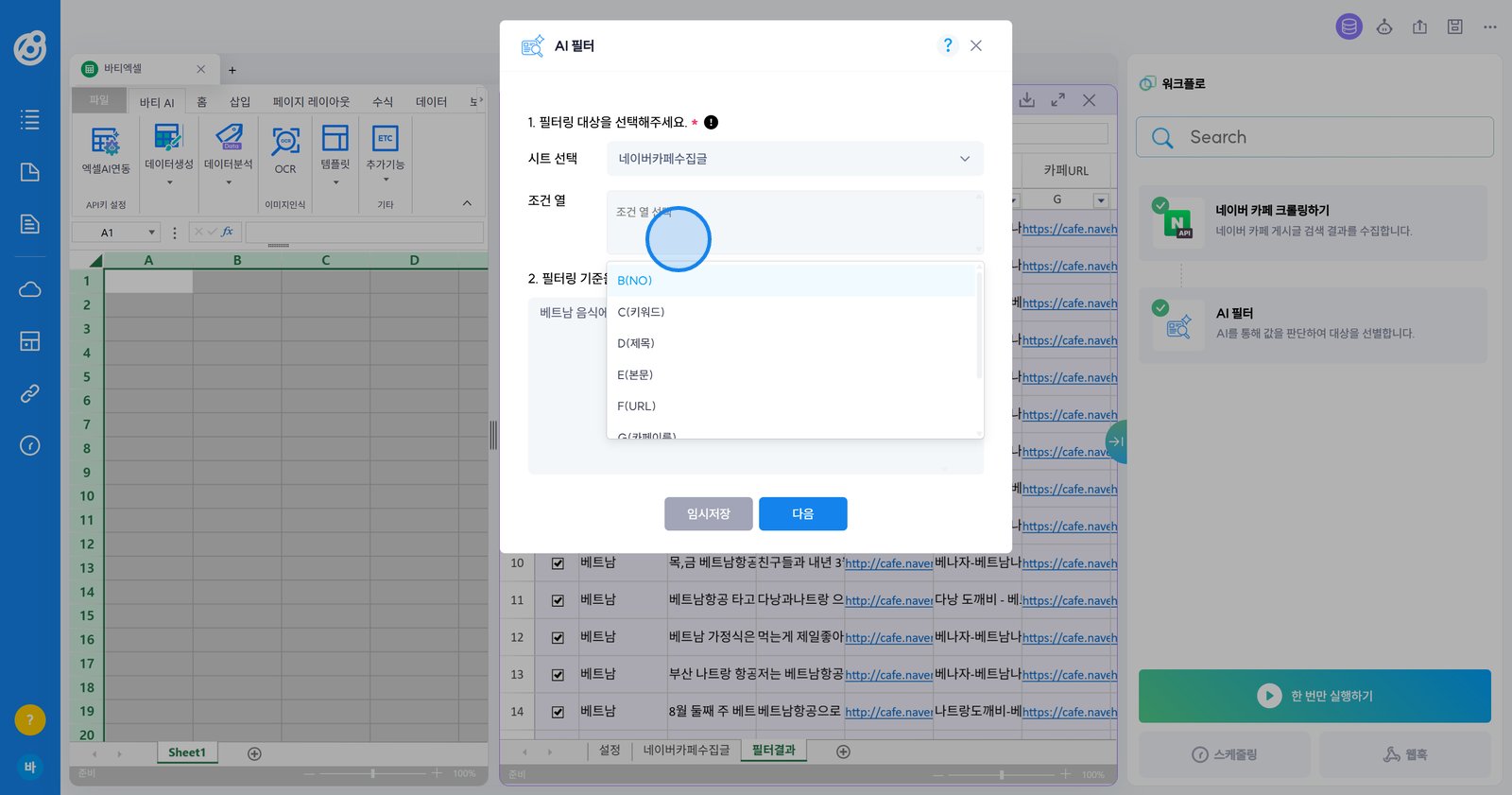This screenshot has width=1512, height=795.
Task: Select E(본문) option in column list
Action: point(791,374)
